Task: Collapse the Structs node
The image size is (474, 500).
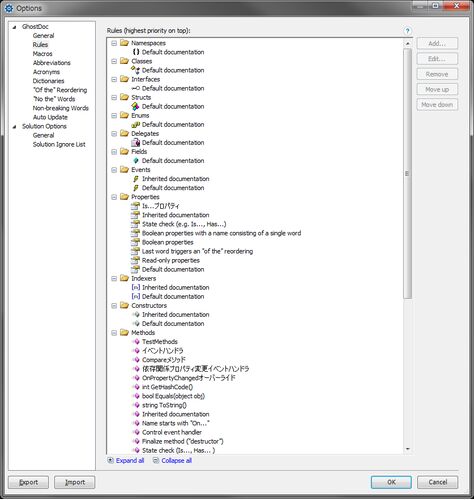Action: [114, 97]
